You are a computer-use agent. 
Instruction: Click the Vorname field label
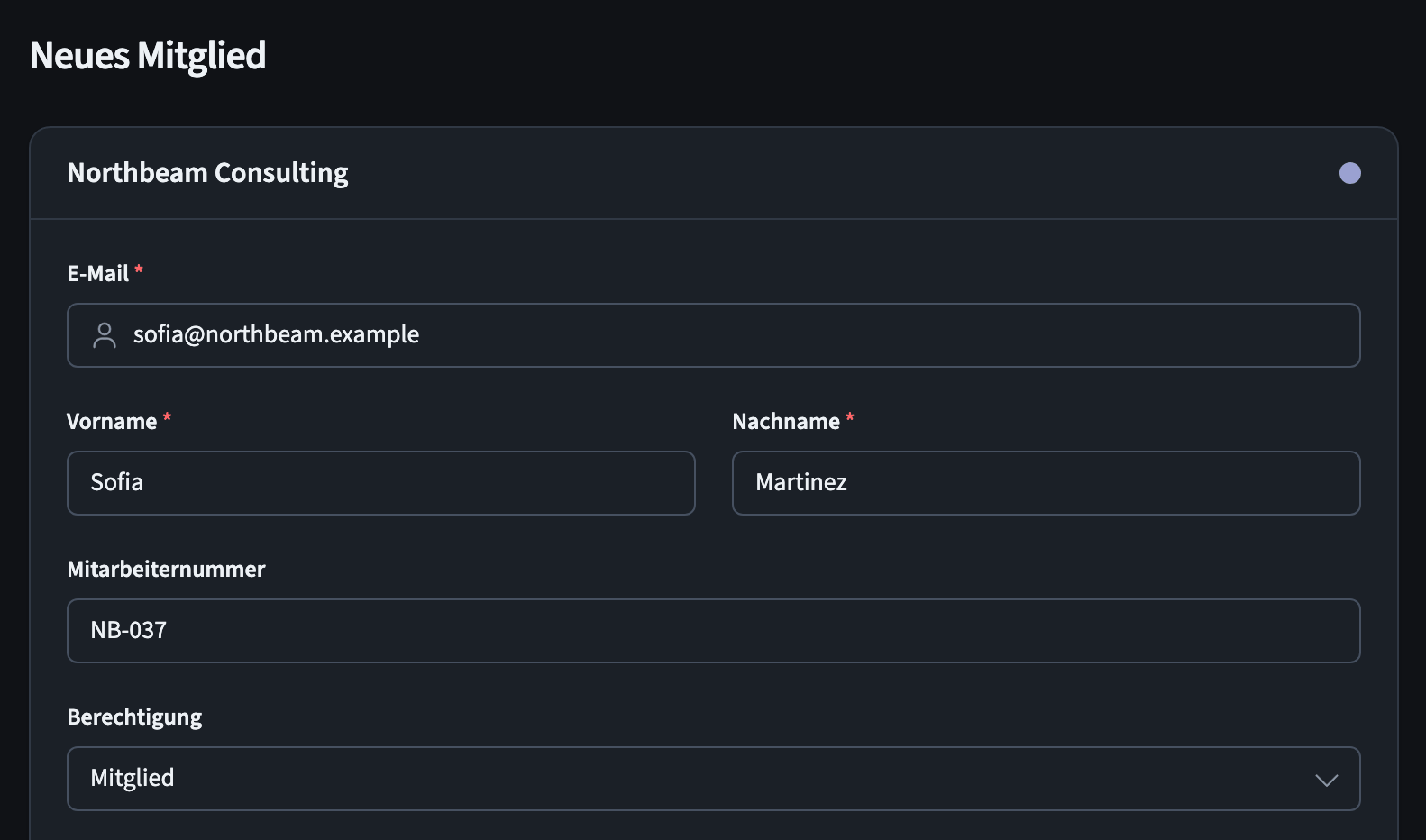112,422
